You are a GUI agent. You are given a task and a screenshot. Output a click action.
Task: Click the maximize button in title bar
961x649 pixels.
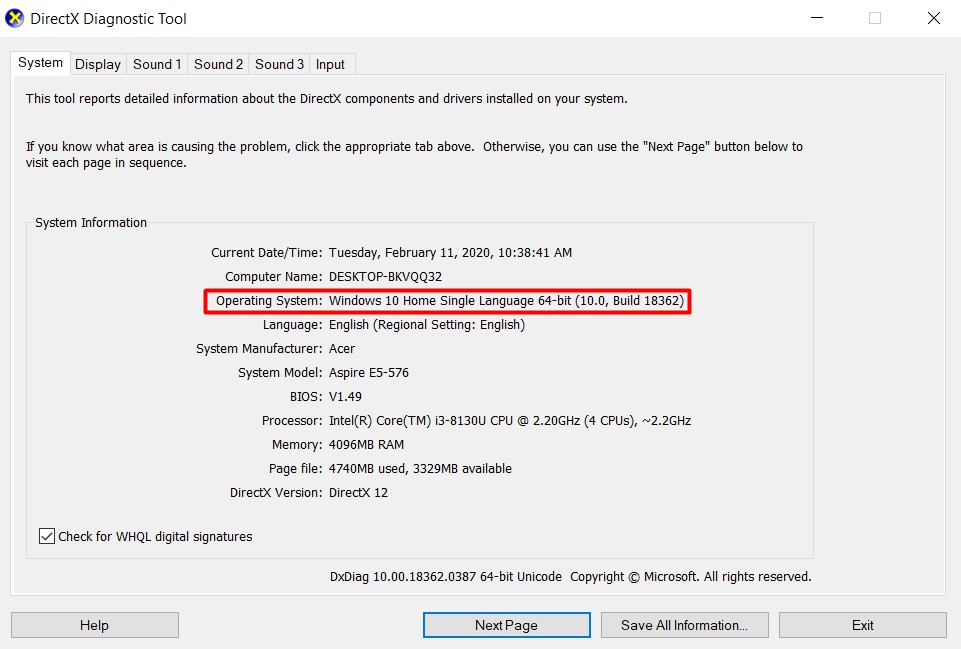[x=875, y=18]
